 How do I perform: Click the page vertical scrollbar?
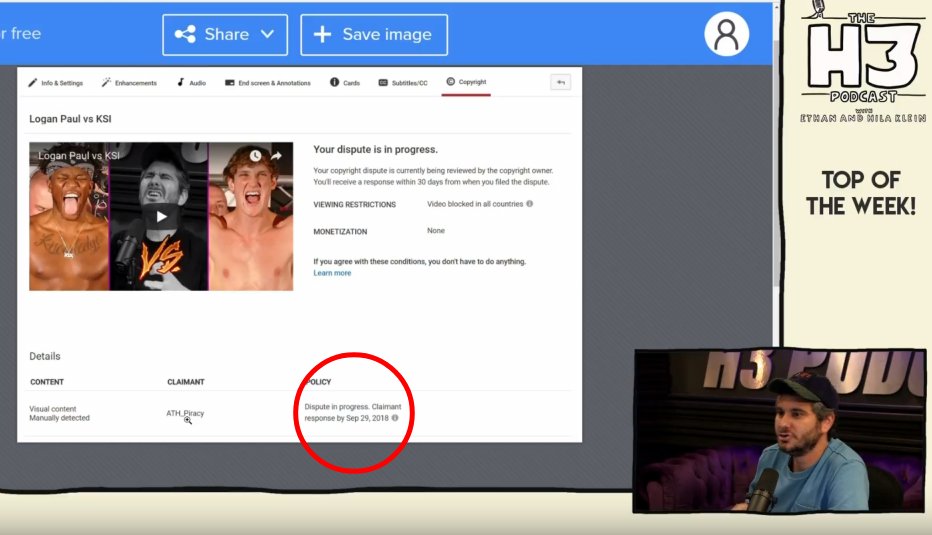(x=776, y=166)
